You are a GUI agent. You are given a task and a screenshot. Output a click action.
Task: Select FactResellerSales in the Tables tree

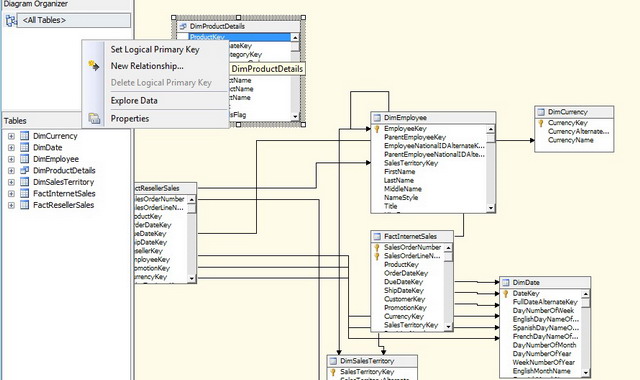[x=63, y=204]
